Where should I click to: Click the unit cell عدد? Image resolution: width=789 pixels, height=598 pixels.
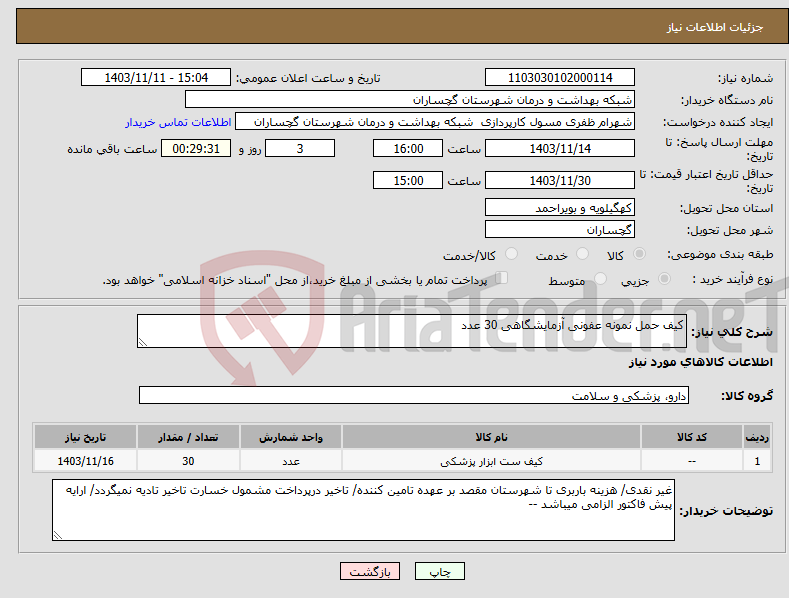[291, 461]
